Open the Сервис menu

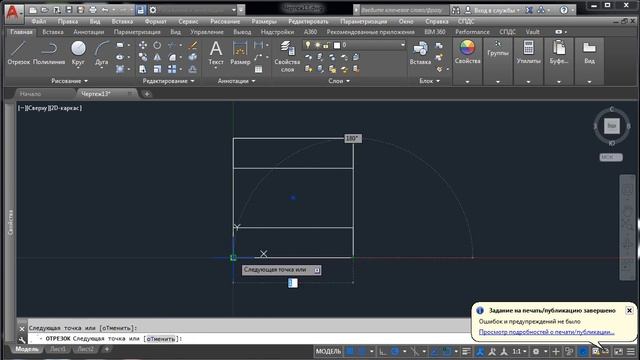click(x=188, y=21)
